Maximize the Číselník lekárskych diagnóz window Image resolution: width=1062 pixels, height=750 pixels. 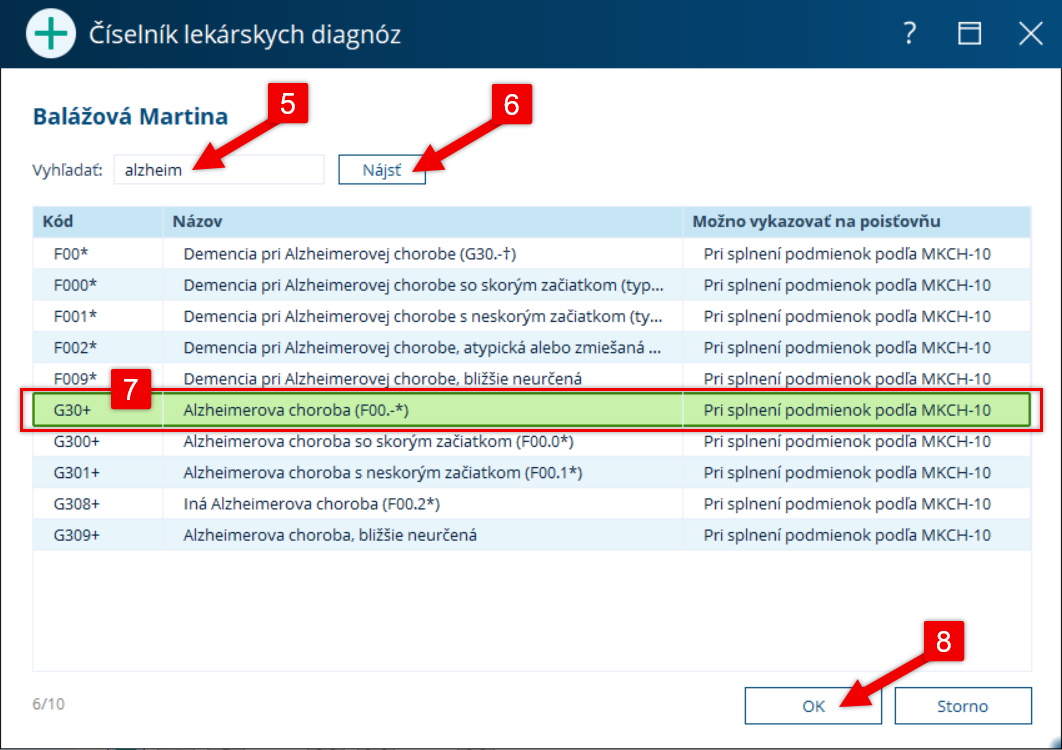[x=969, y=33]
